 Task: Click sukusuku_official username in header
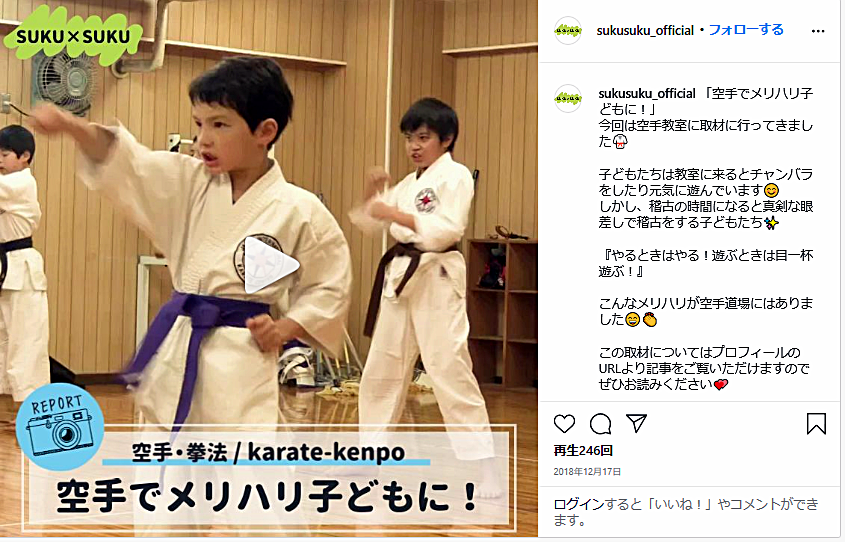(x=645, y=31)
